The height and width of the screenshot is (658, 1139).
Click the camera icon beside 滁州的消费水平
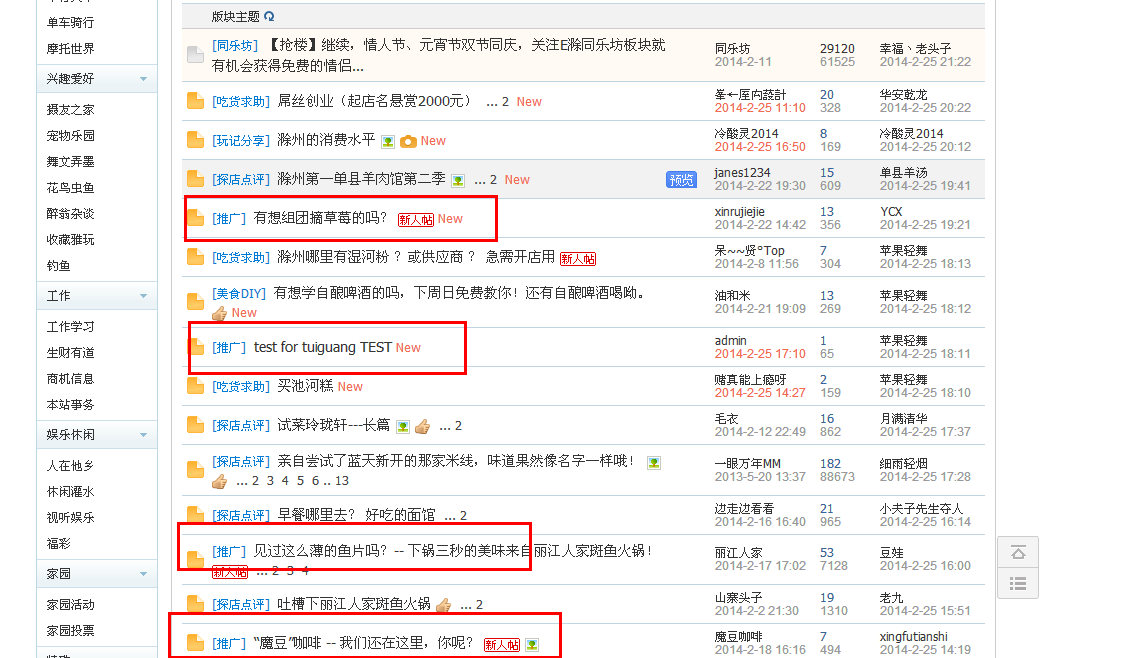point(408,142)
